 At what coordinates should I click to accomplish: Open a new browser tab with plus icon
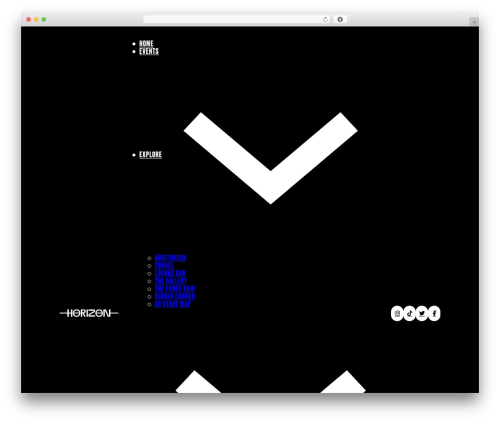474,22
